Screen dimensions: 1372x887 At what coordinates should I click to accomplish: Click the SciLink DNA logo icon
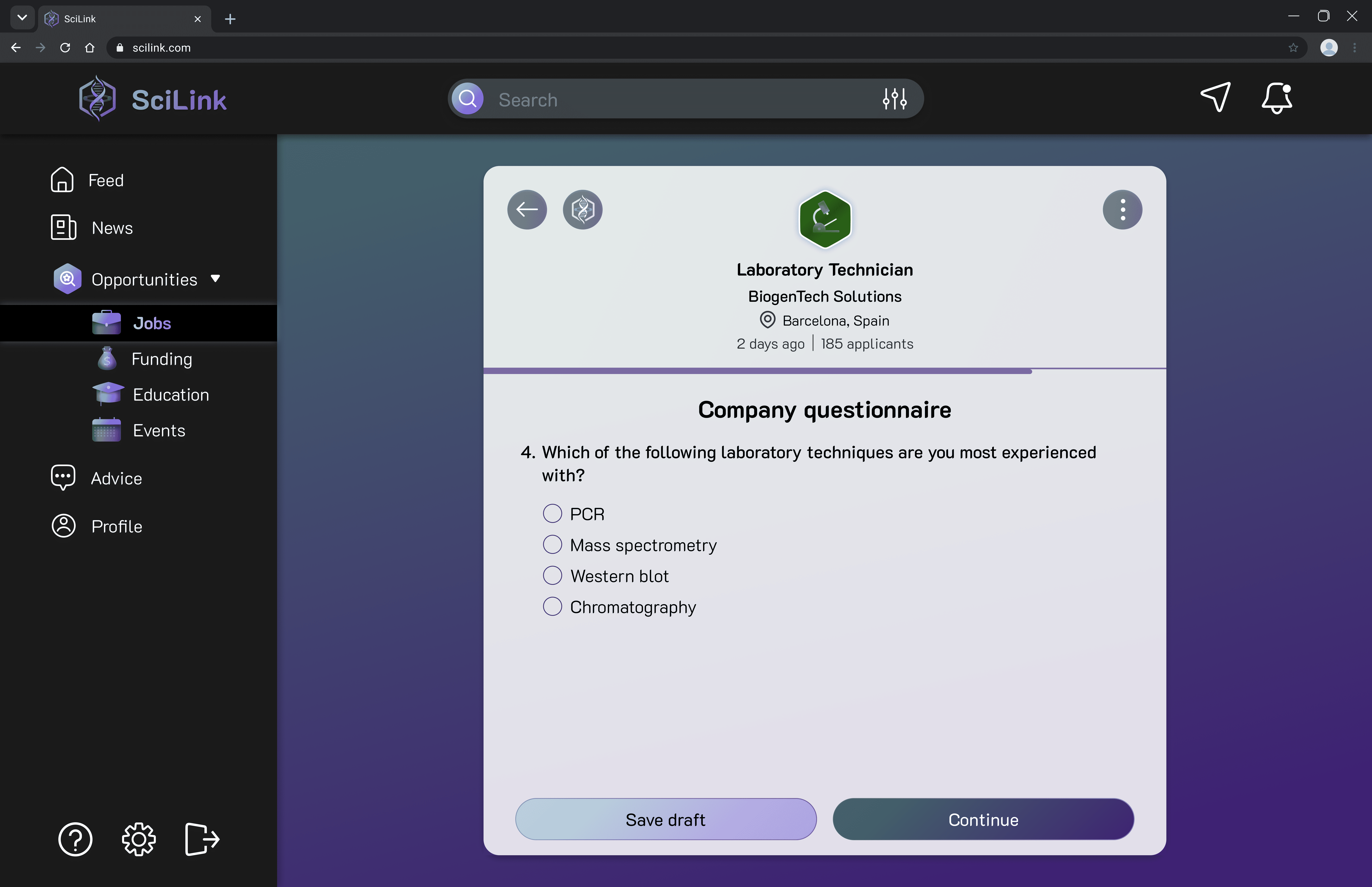point(97,98)
